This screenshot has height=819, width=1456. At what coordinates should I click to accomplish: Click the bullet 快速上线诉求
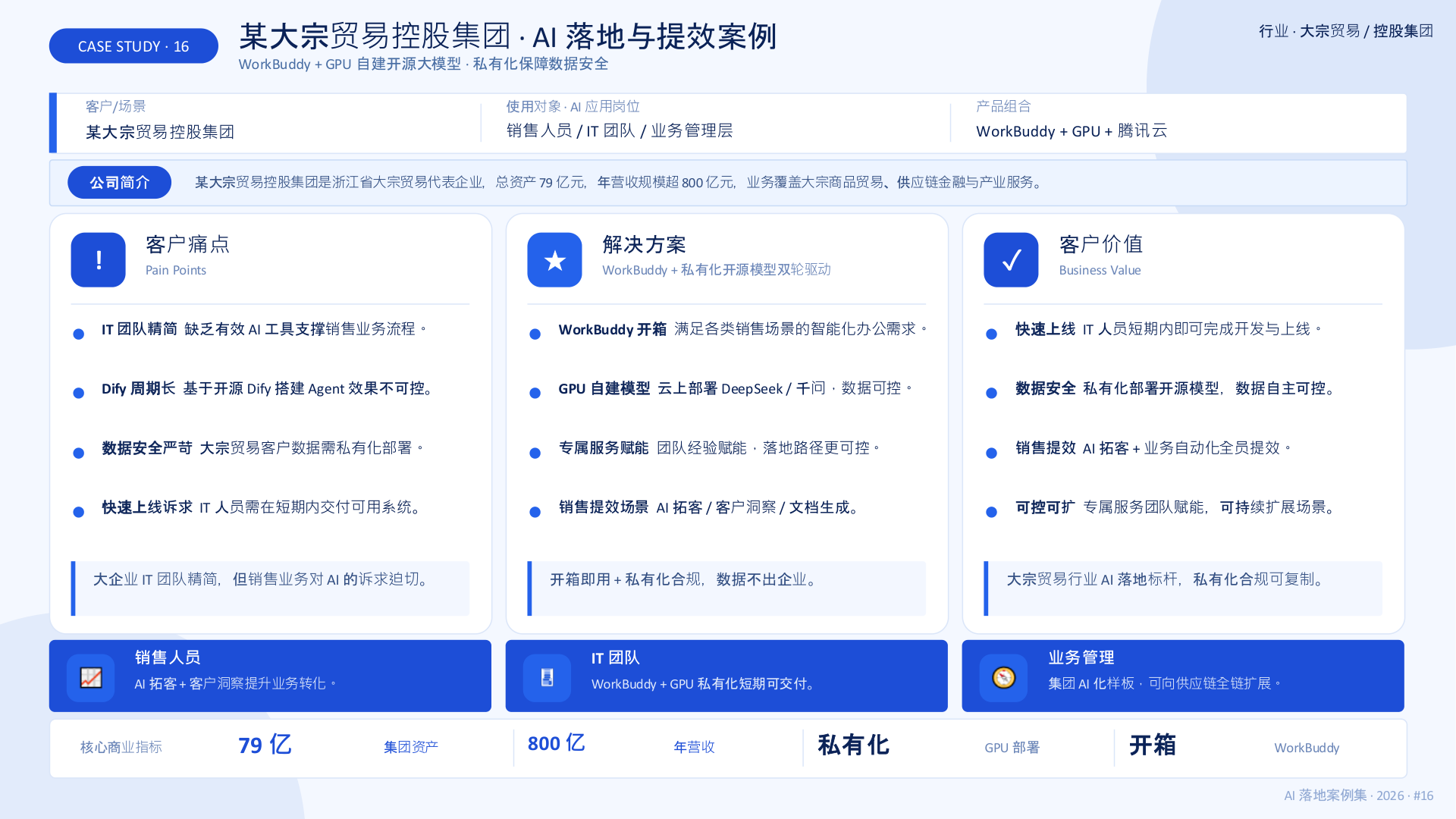(262, 507)
